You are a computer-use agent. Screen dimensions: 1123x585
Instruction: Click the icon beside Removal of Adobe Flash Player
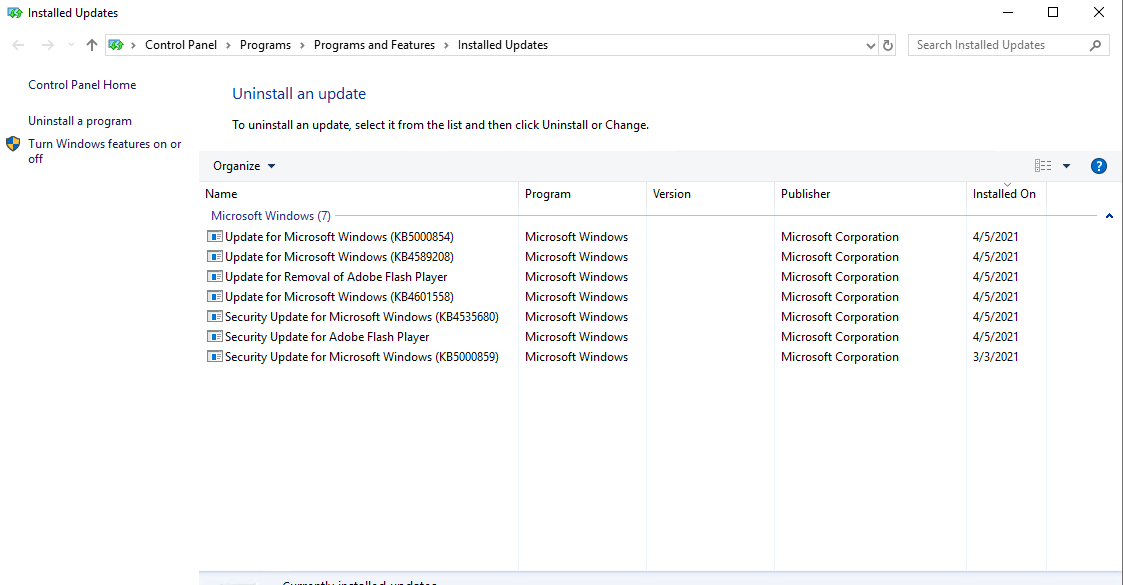[x=215, y=276]
